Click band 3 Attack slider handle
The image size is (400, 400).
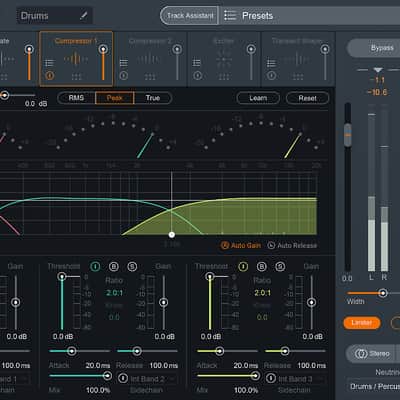pos(219,351)
